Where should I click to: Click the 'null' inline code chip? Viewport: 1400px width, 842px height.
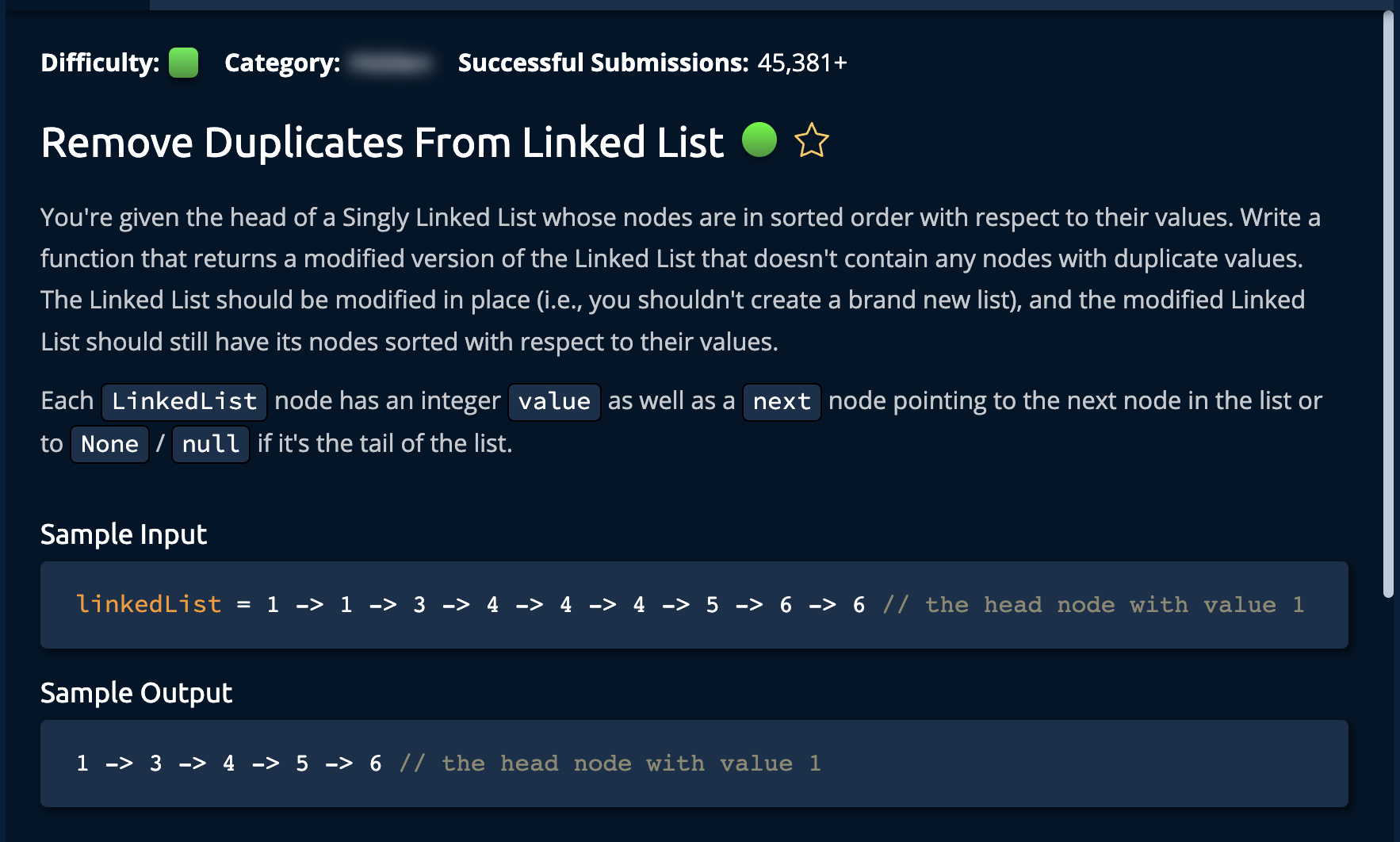(x=210, y=444)
